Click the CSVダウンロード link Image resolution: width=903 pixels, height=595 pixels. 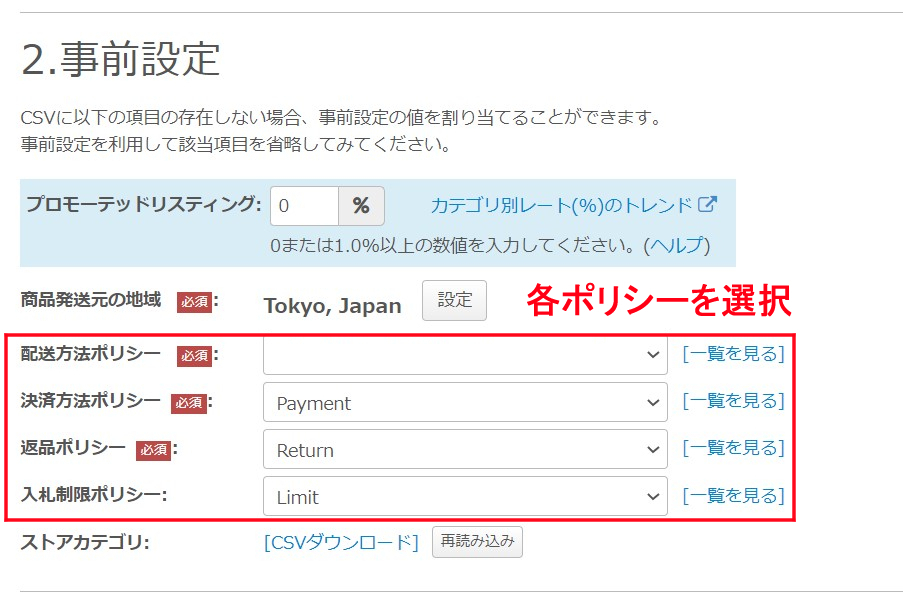point(341,543)
